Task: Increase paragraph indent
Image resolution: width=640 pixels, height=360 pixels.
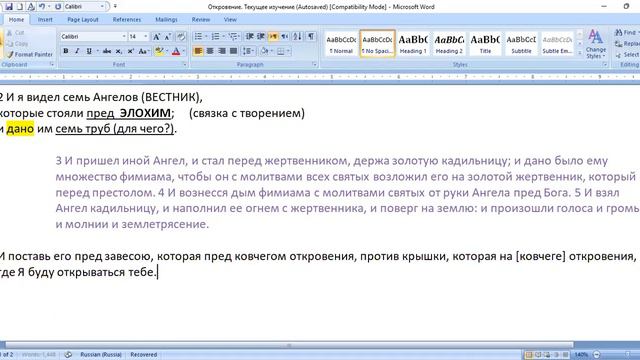Action: pos(261,37)
